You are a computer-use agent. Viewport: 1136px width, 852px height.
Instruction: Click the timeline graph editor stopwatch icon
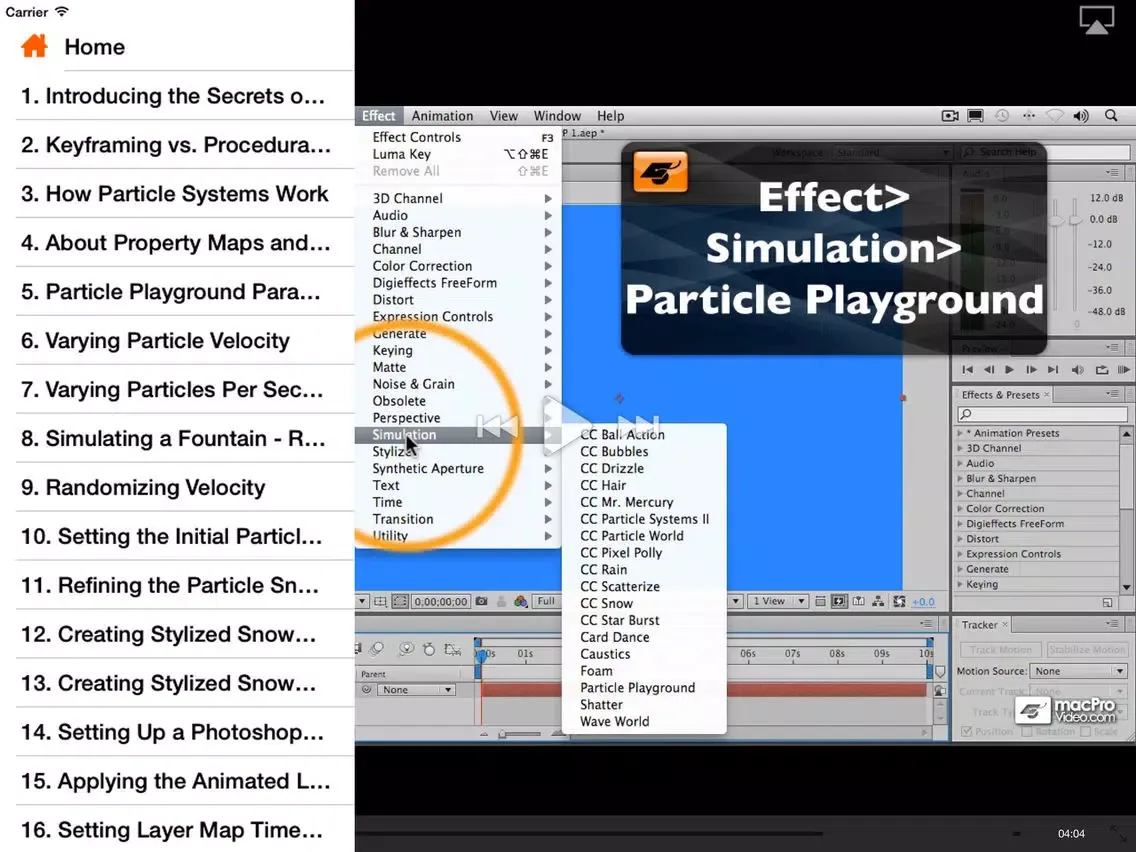(429, 649)
